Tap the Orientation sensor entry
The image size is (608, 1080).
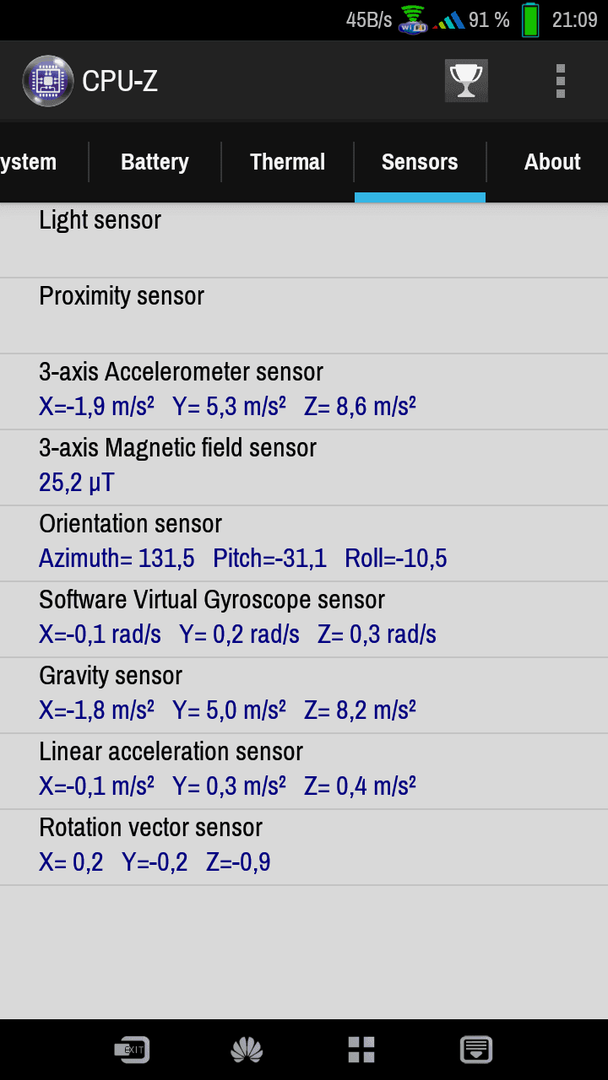click(x=304, y=543)
